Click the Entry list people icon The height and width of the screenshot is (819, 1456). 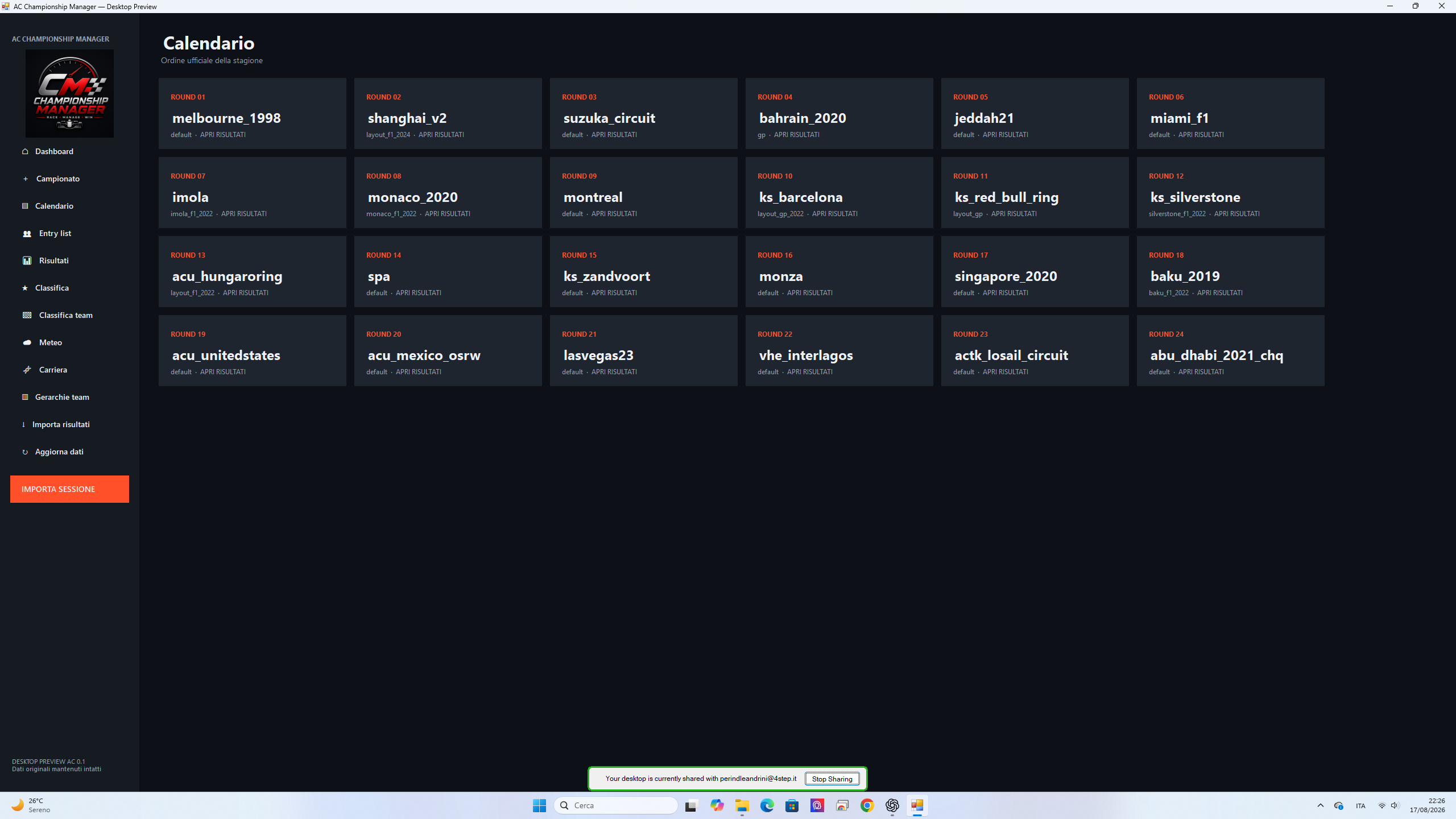tap(27, 234)
